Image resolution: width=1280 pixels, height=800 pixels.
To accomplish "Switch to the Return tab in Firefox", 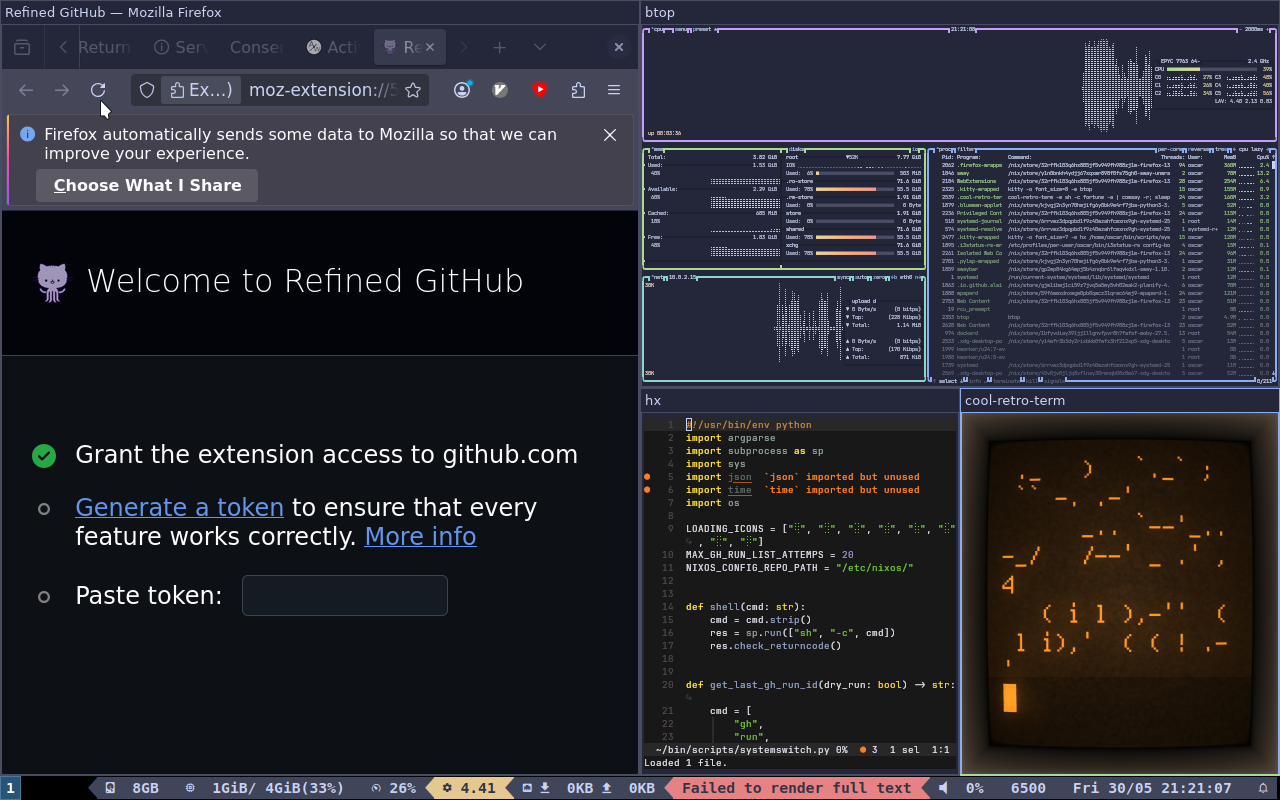I will pos(104,47).
